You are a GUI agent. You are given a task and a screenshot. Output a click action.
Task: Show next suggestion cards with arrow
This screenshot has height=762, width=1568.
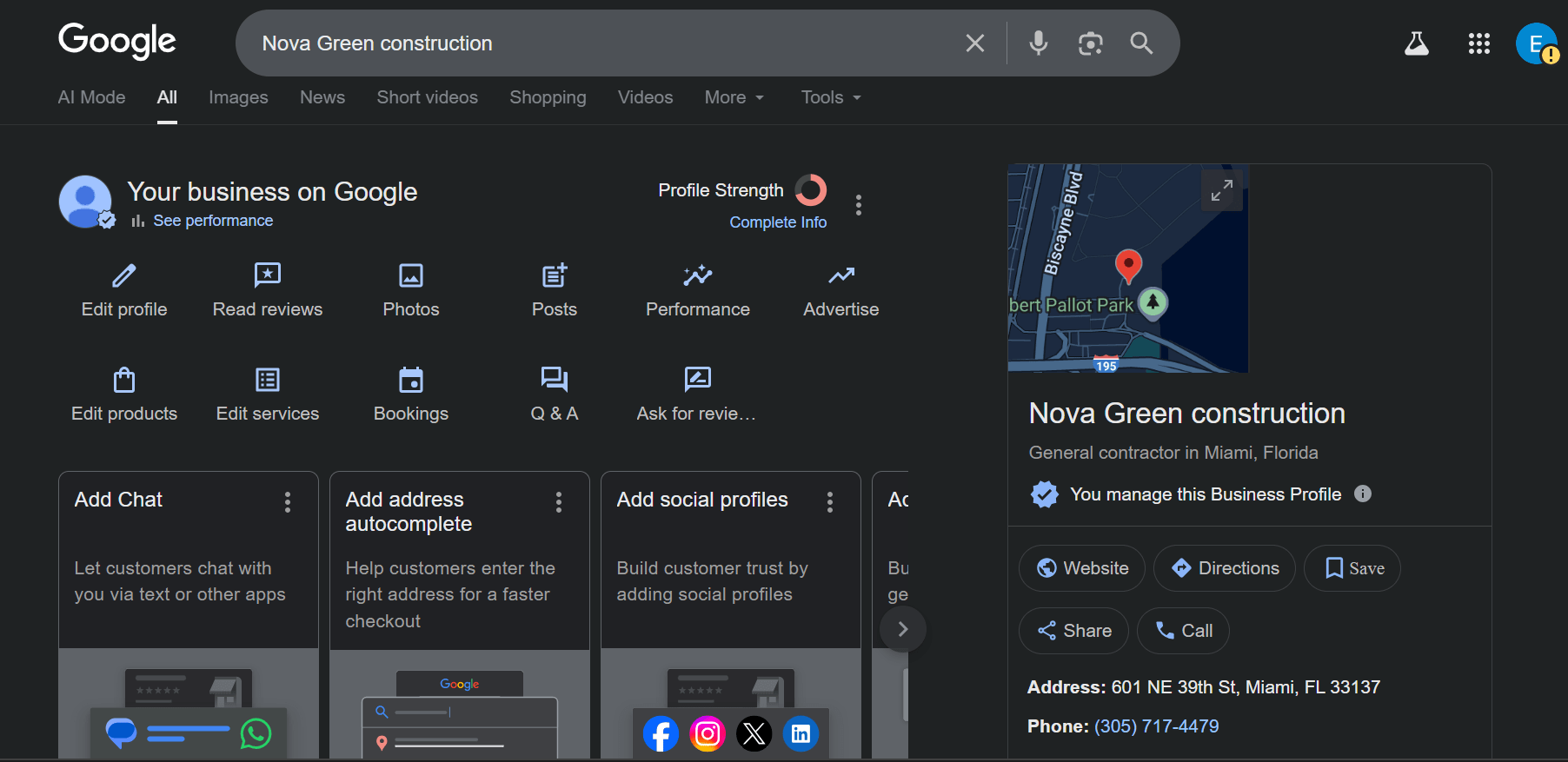(x=903, y=629)
